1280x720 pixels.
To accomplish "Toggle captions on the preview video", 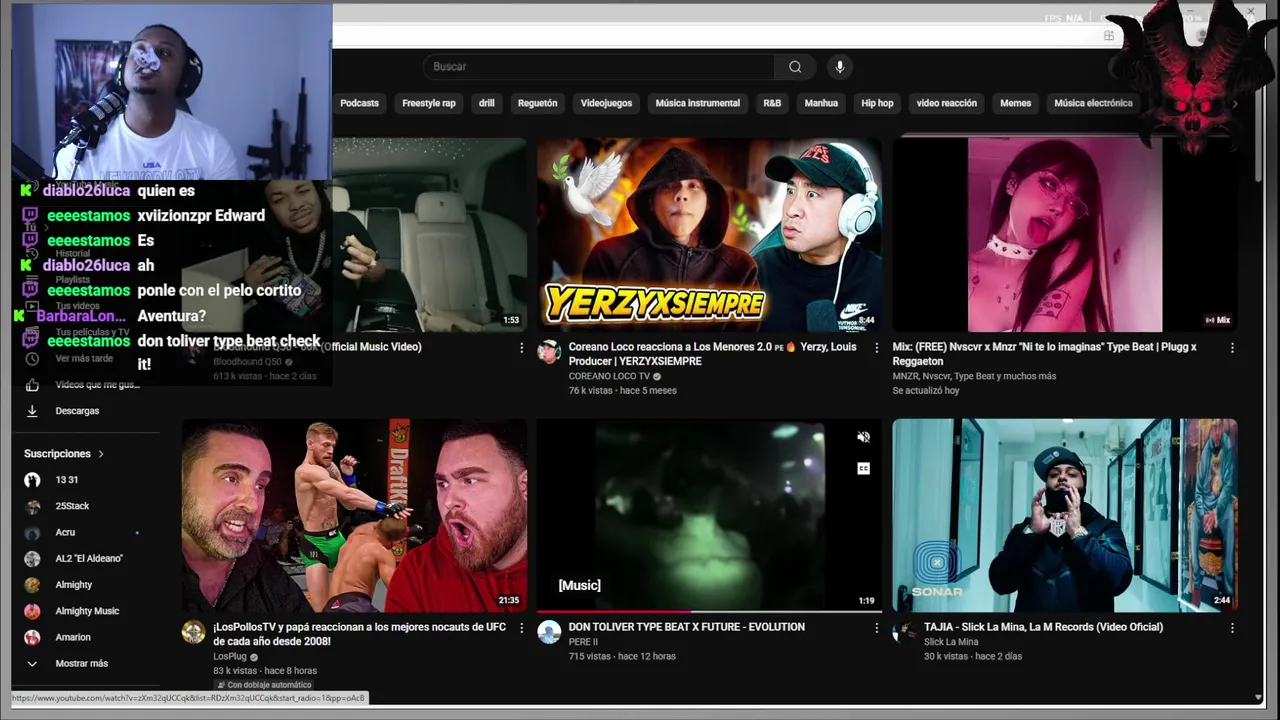I will [864, 468].
